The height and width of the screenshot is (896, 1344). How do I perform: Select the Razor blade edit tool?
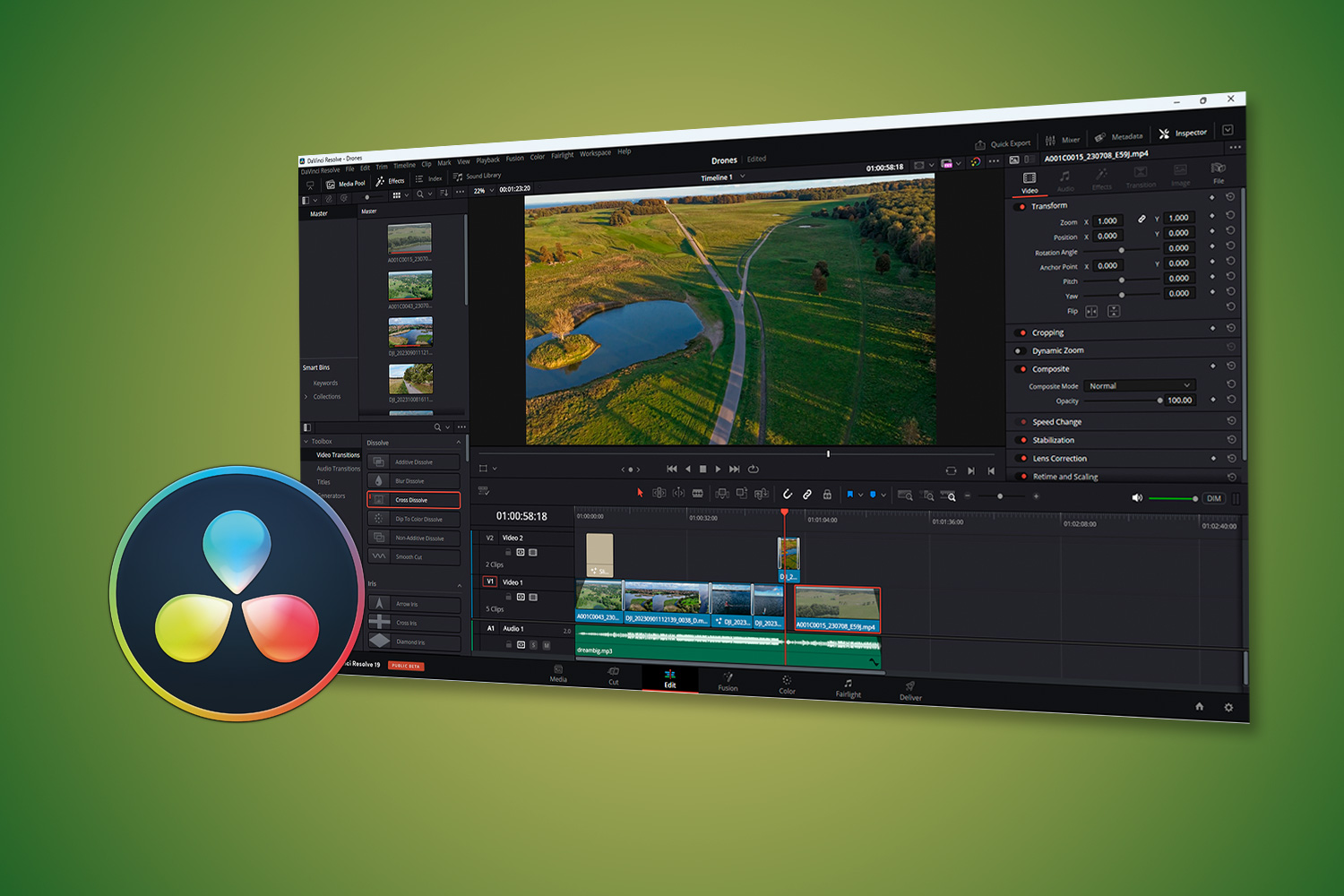click(x=699, y=494)
